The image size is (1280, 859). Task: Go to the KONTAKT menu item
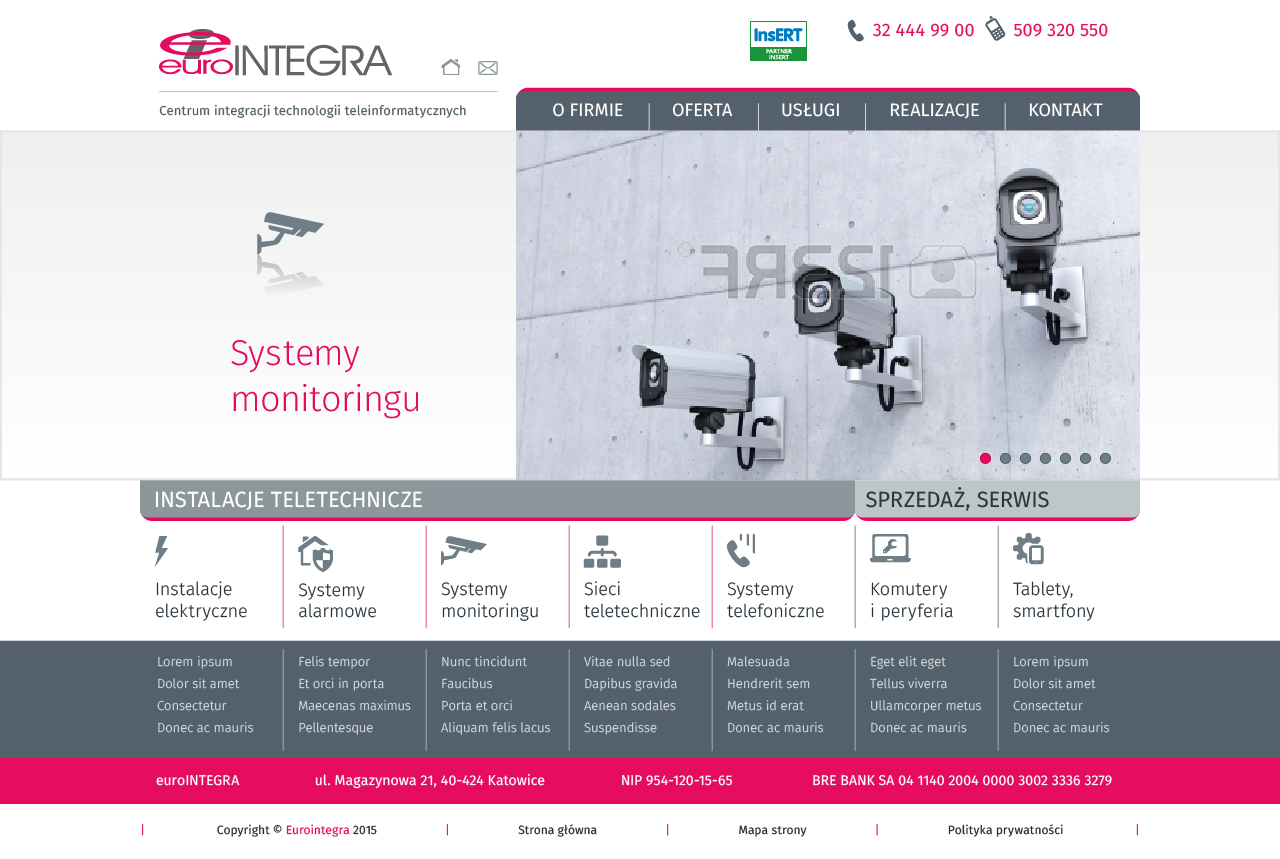1065,111
